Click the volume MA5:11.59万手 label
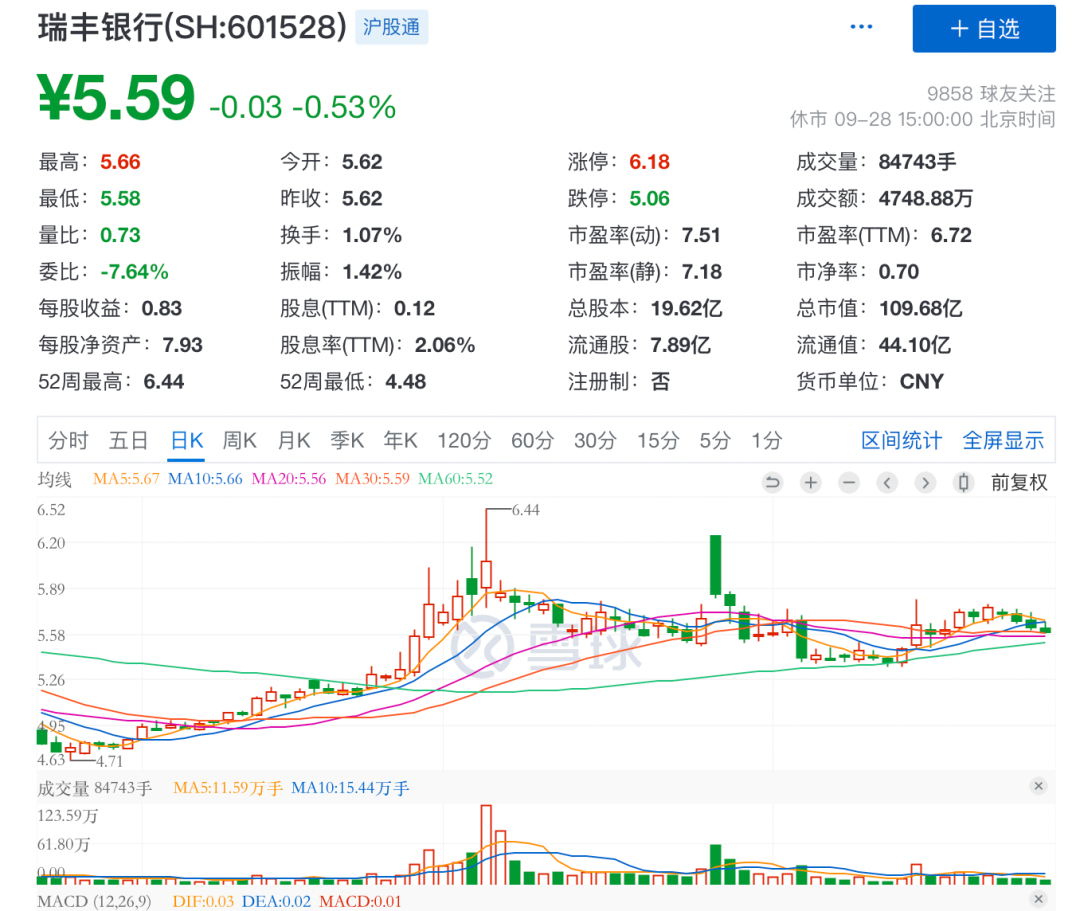This screenshot has width=1080, height=911. click(x=228, y=788)
